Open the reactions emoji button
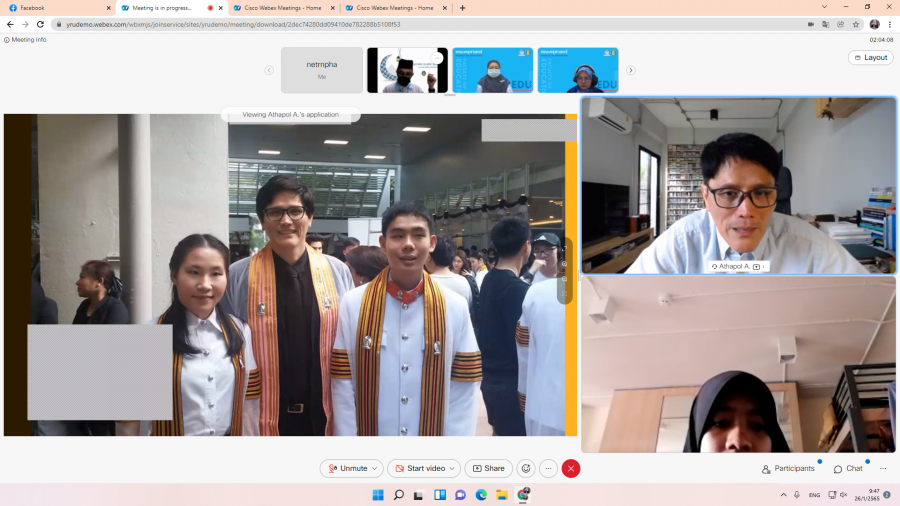The width and height of the screenshot is (900, 506). pos(526,468)
